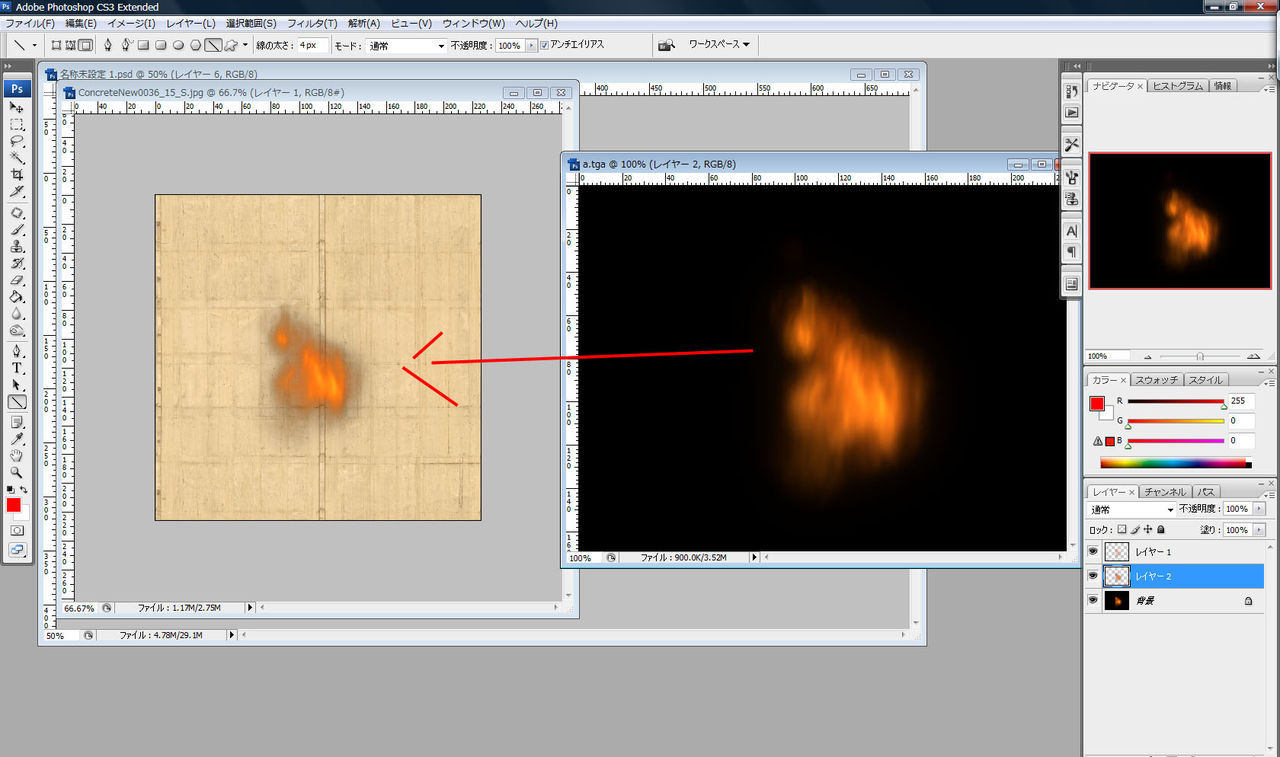The width and height of the screenshot is (1280, 757).
Task: Open the モード dropdown in options bar
Action: [x=406, y=46]
